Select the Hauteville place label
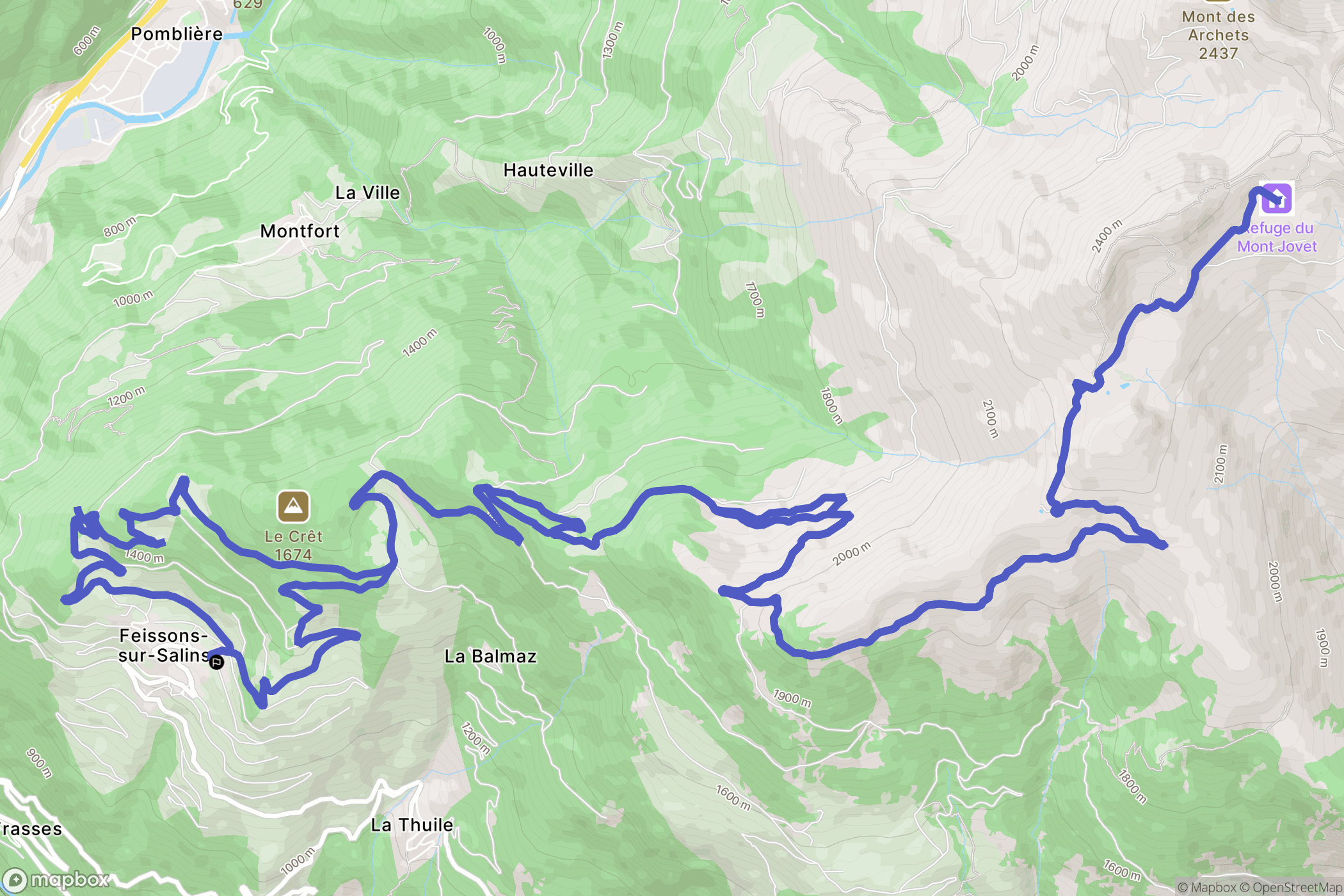The width and height of the screenshot is (1344, 896). (548, 170)
